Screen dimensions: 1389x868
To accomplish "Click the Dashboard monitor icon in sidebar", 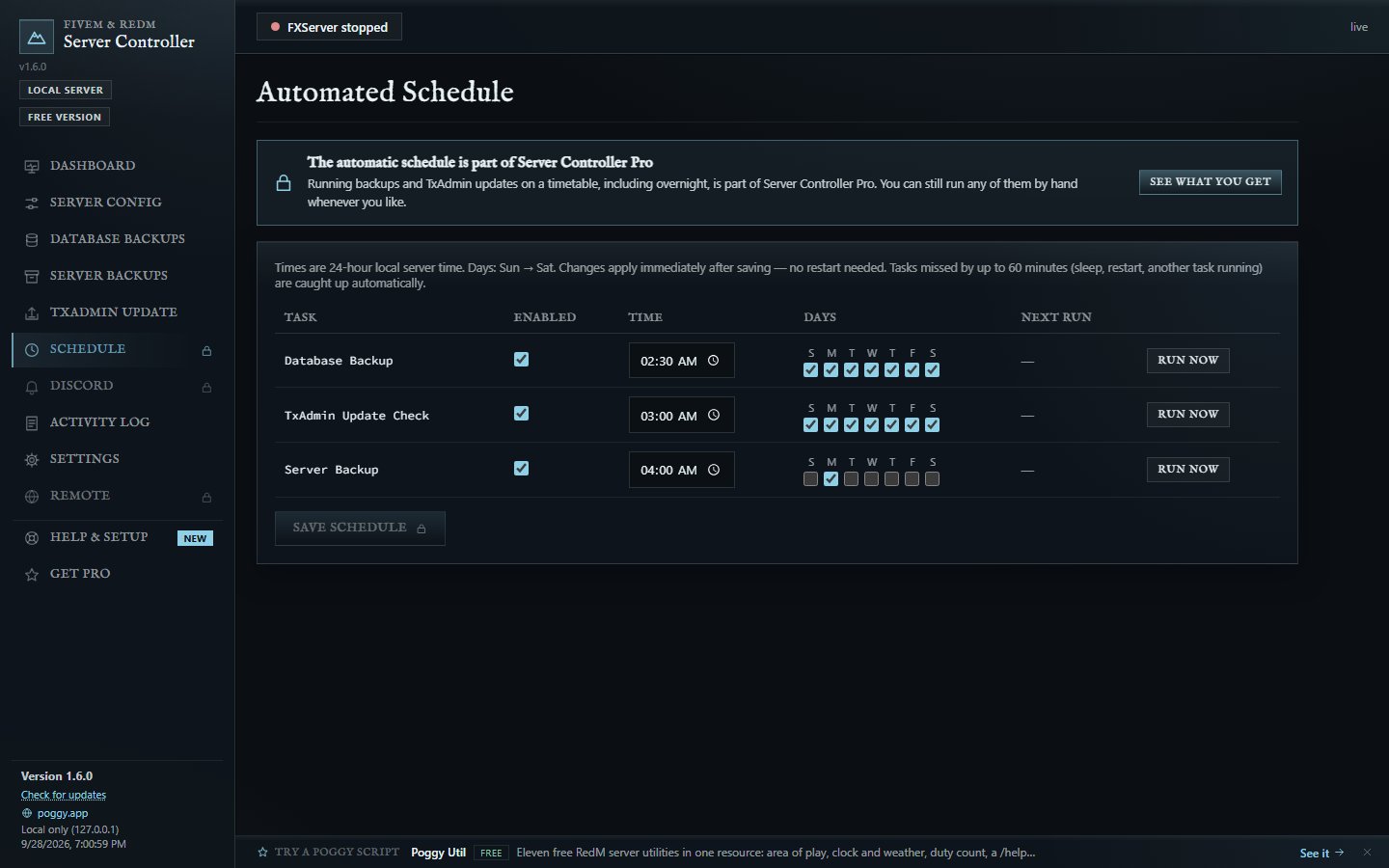I will 32,167.
